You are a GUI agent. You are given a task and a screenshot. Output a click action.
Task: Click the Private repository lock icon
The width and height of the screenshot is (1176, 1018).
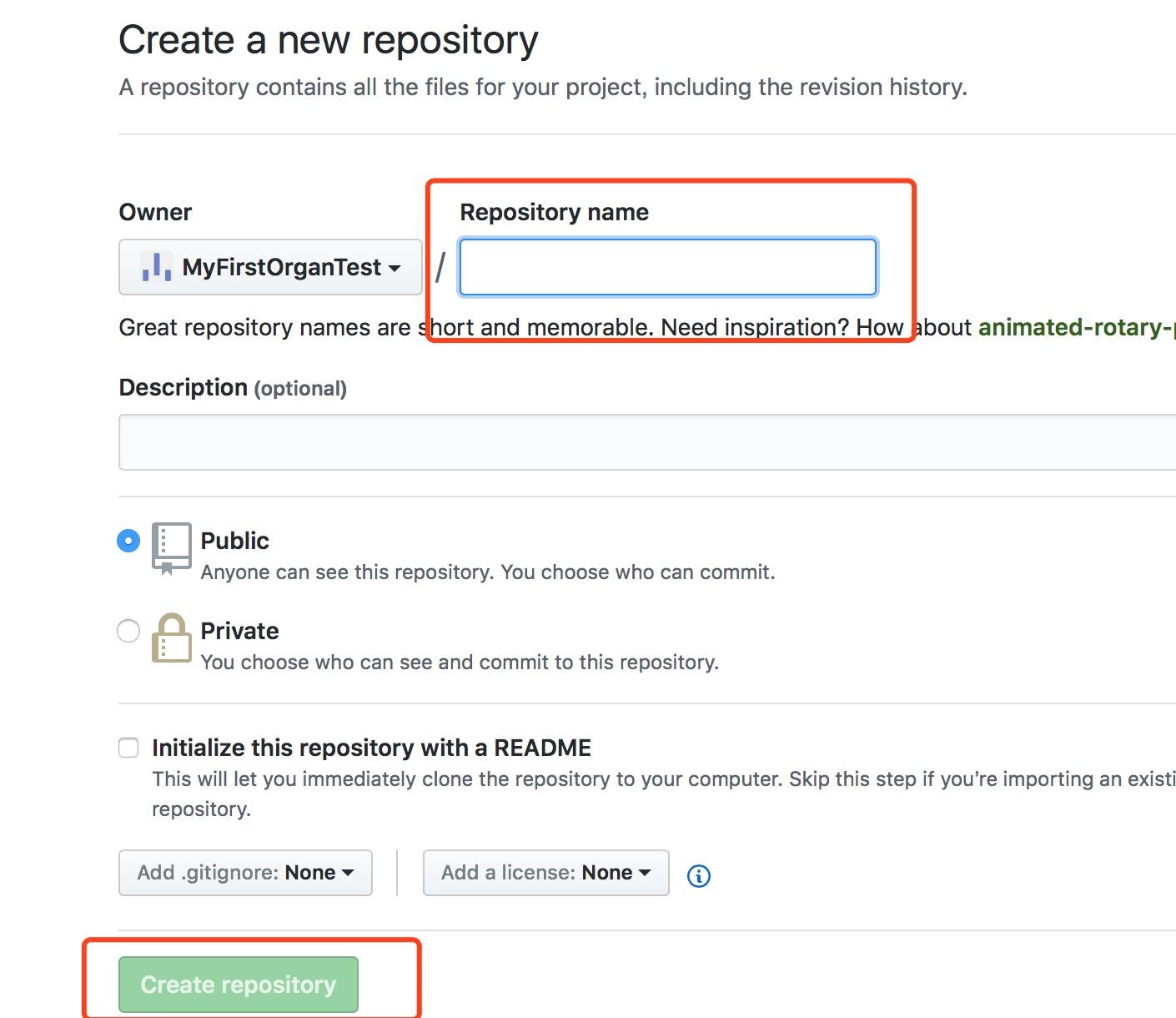point(171,638)
